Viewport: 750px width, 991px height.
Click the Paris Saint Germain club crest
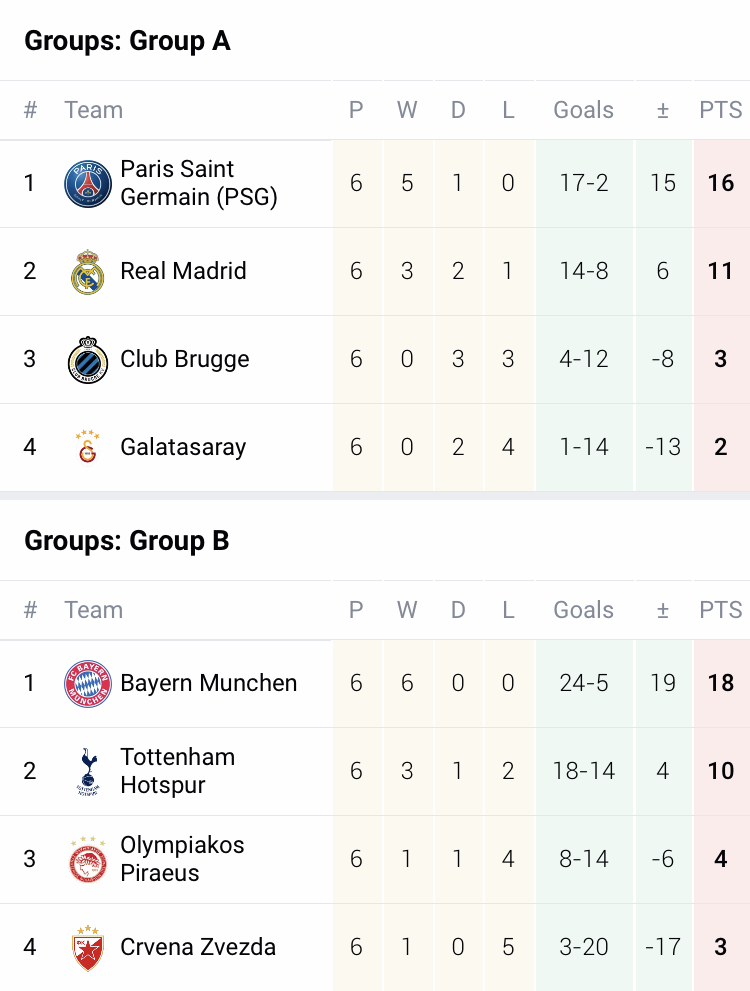88,184
